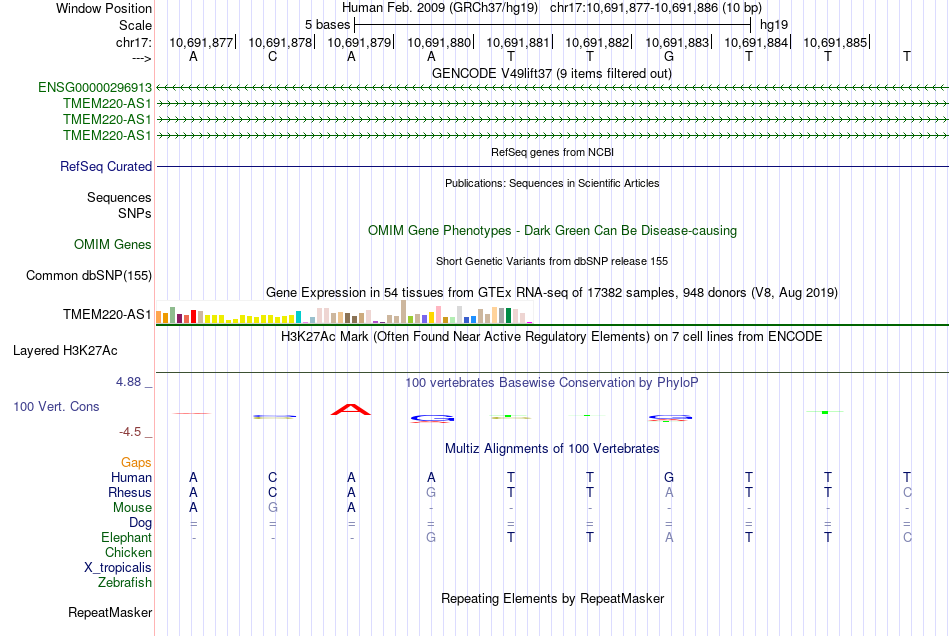Click the Gaps row label
Viewport: 950px width, 636px height.
(x=136, y=463)
